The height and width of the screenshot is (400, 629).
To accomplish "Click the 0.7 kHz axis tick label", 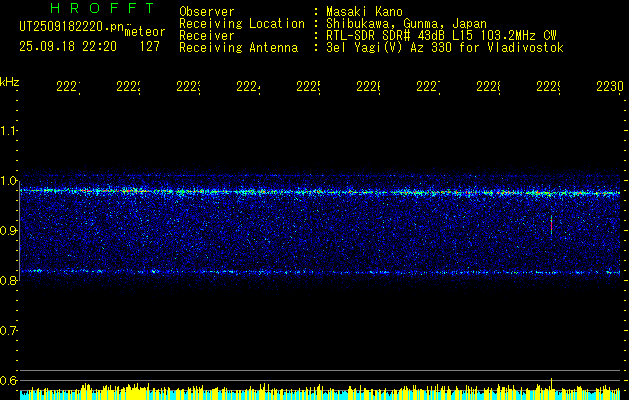I will [x=8, y=331].
